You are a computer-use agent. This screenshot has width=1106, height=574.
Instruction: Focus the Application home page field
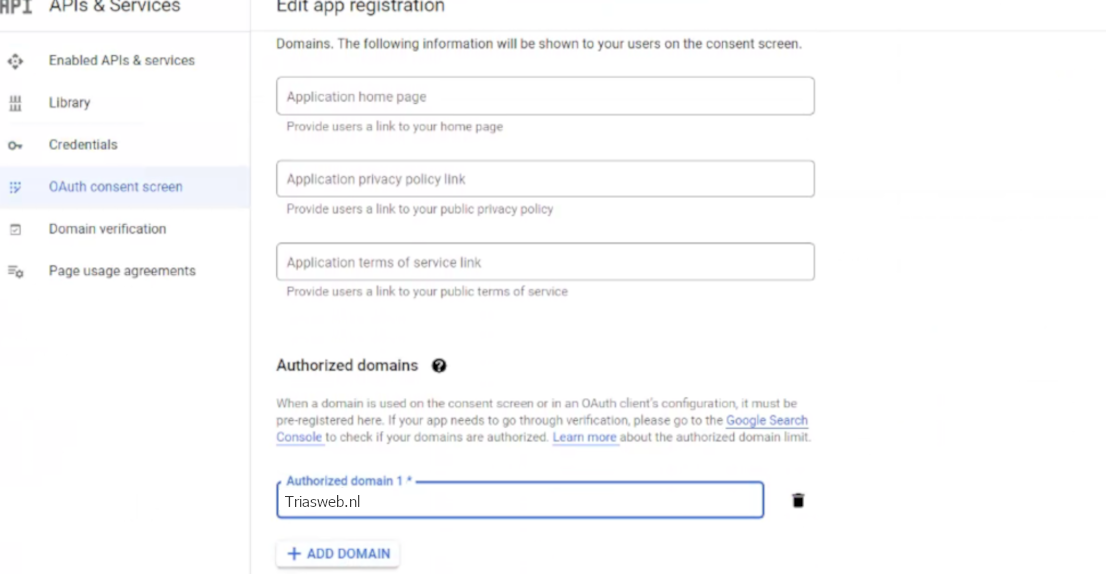pyautogui.click(x=545, y=97)
